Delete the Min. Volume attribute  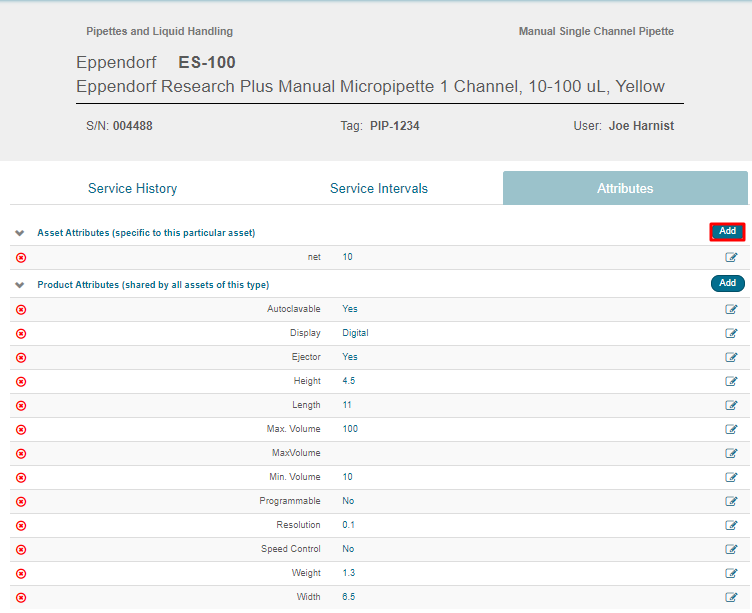pos(21,477)
